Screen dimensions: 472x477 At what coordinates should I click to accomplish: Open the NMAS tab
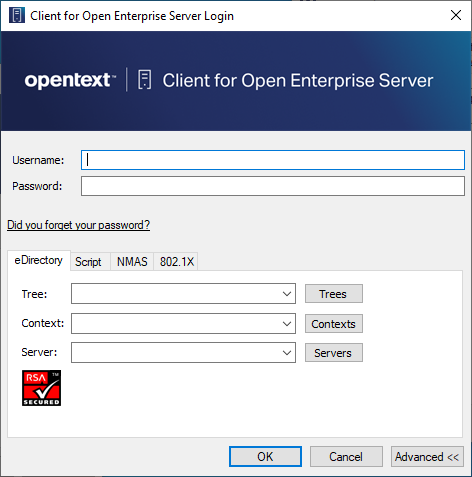132,262
